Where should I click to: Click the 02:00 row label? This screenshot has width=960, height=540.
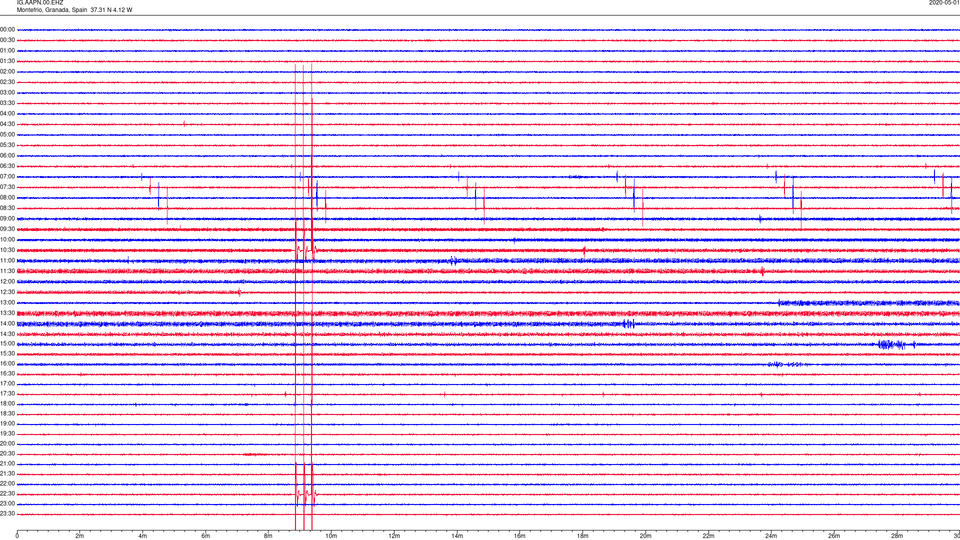coord(7,72)
